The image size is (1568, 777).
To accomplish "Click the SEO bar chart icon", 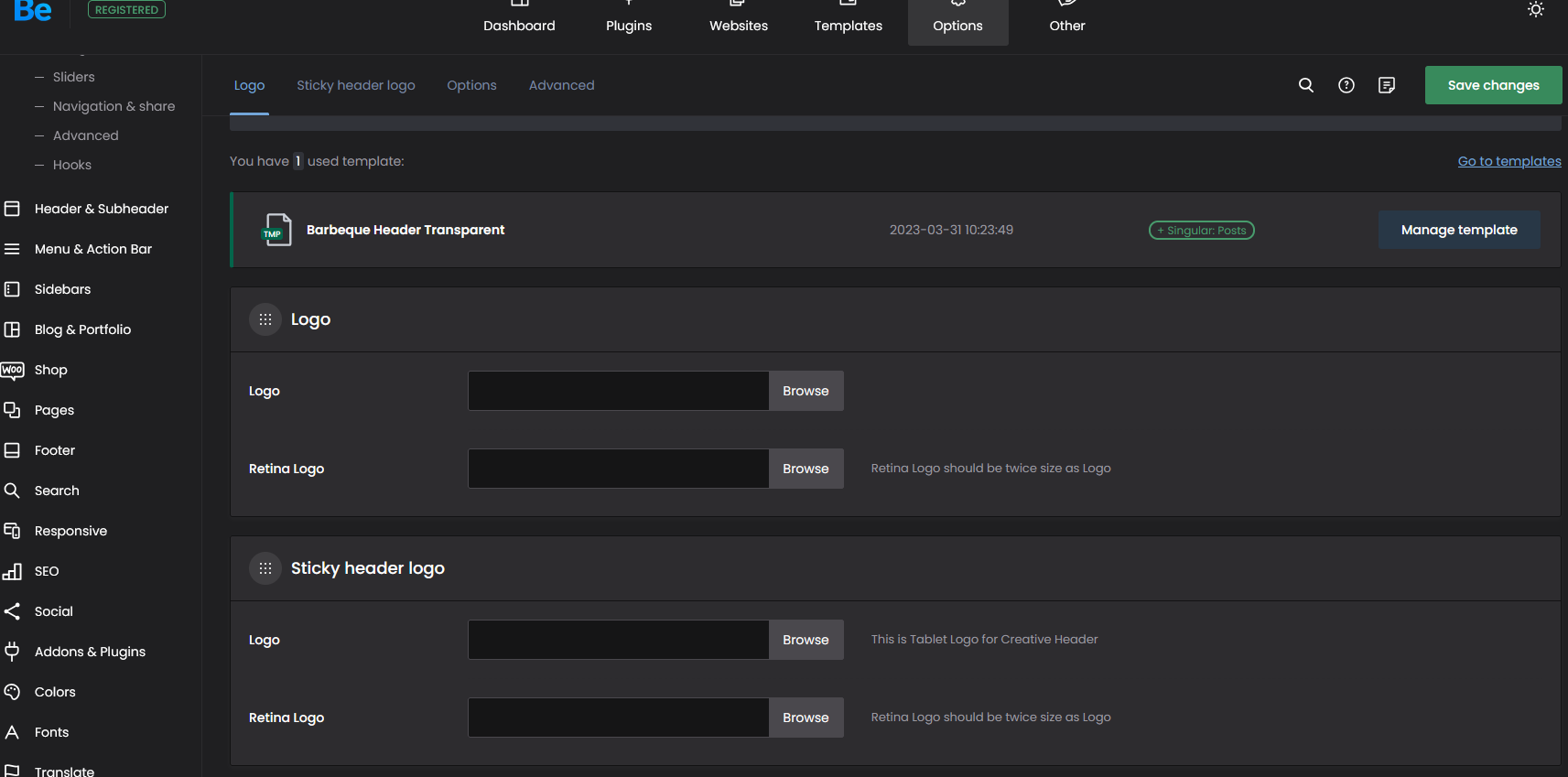I will click(12, 571).
